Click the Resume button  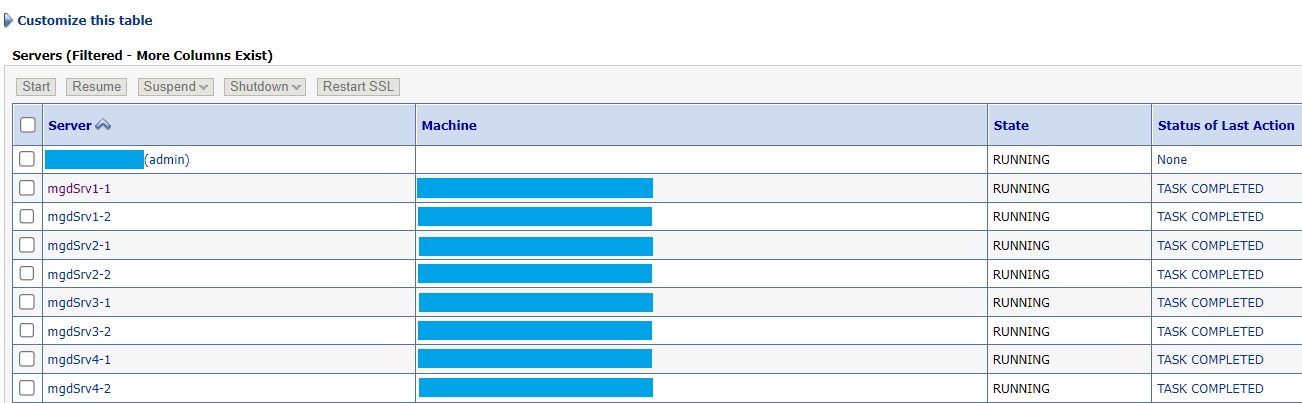(97, 87)
